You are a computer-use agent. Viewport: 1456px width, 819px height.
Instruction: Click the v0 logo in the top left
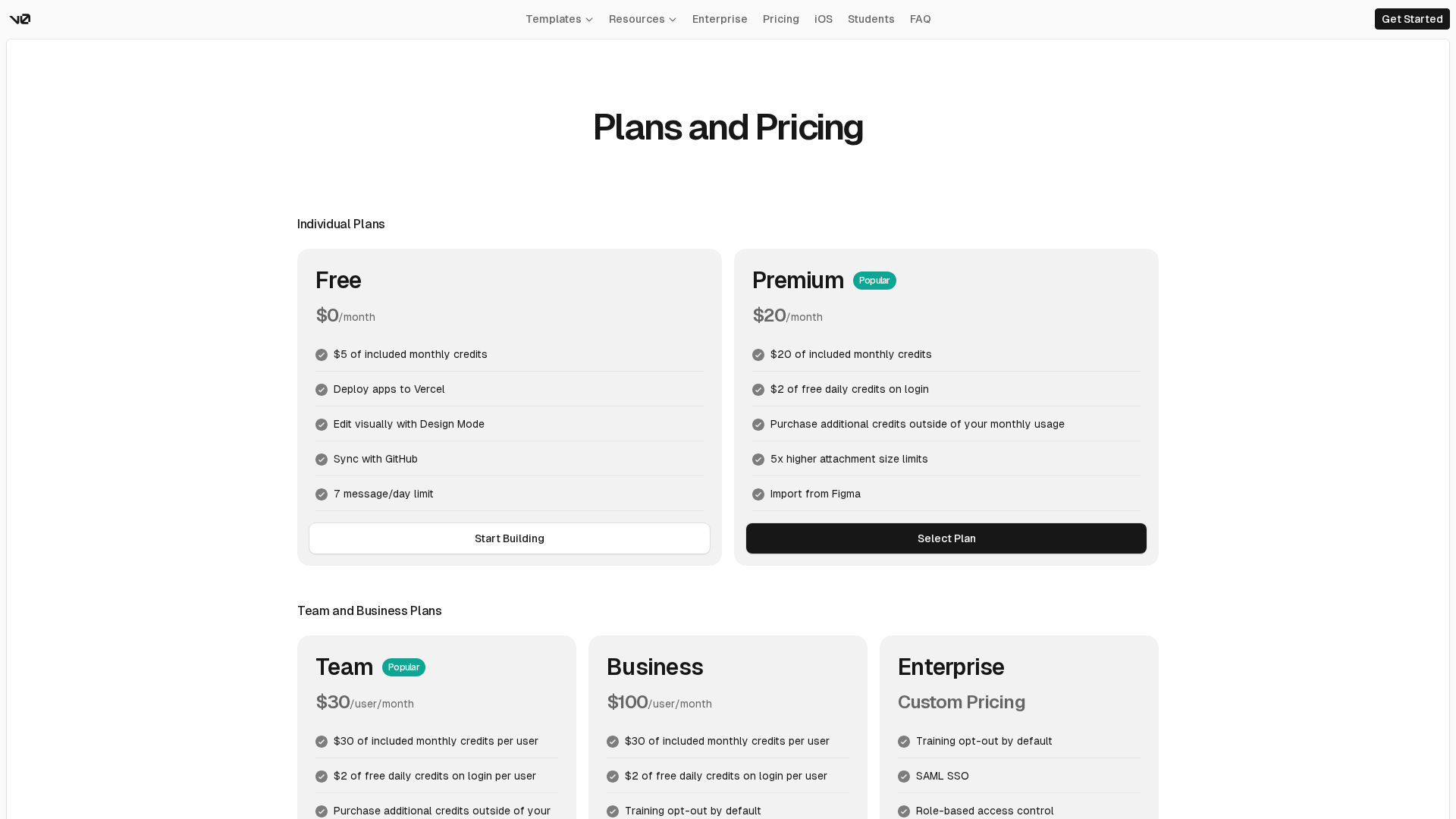20,19
